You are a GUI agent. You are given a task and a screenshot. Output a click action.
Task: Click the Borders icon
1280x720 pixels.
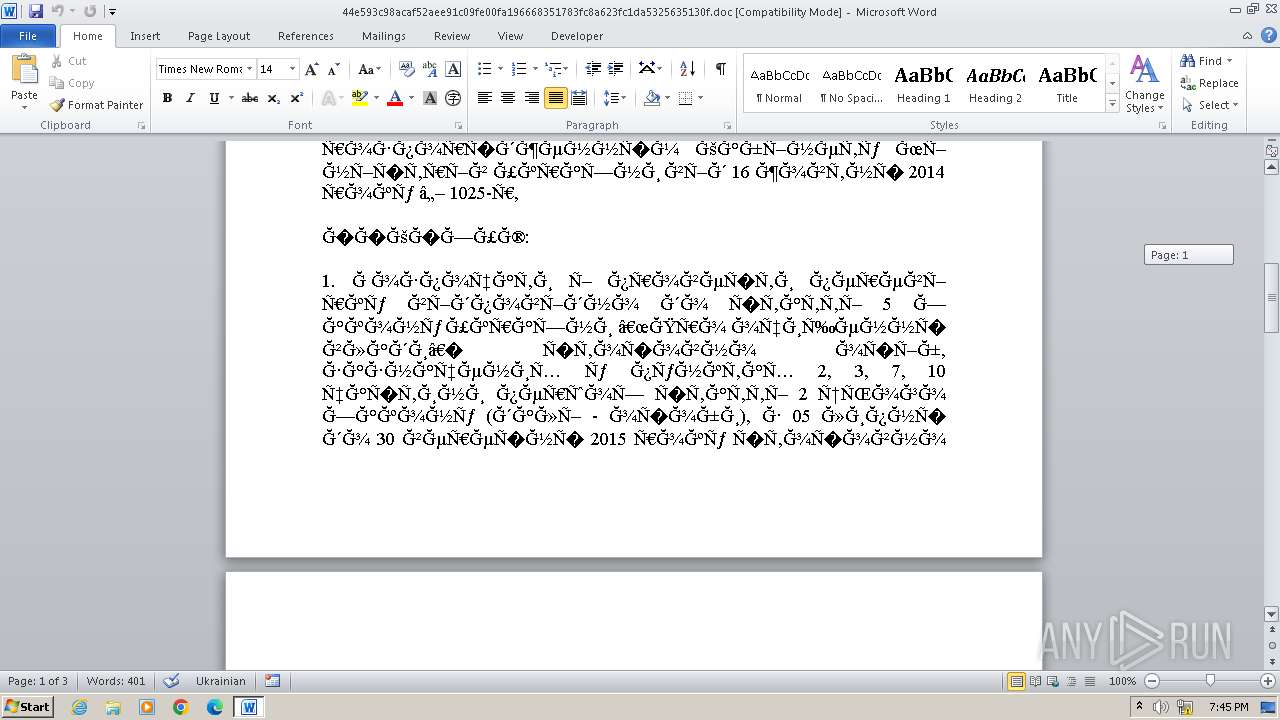pos(685,98)
